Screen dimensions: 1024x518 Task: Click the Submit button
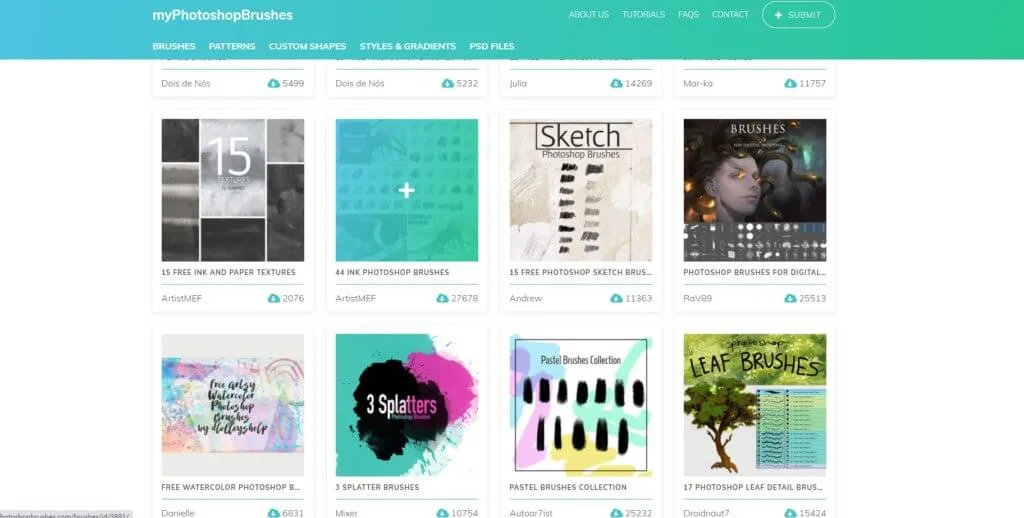tap(798, 15)
